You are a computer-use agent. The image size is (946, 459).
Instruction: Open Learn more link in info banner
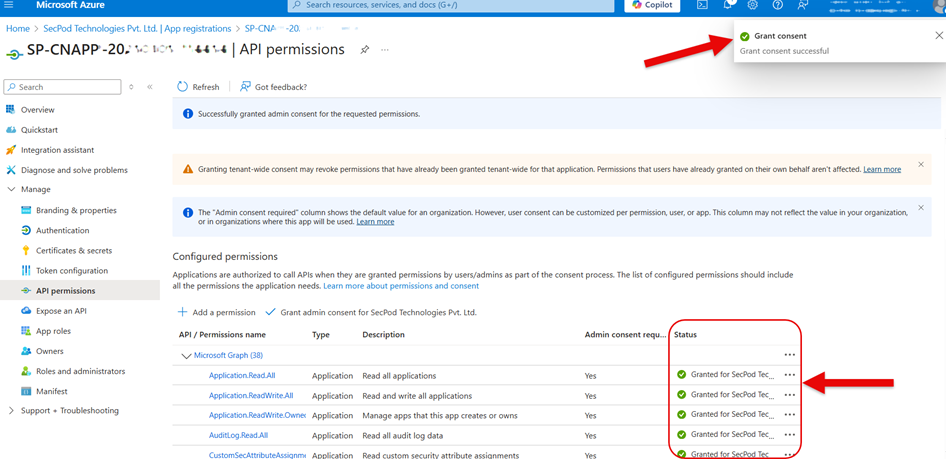coord(375,222)
